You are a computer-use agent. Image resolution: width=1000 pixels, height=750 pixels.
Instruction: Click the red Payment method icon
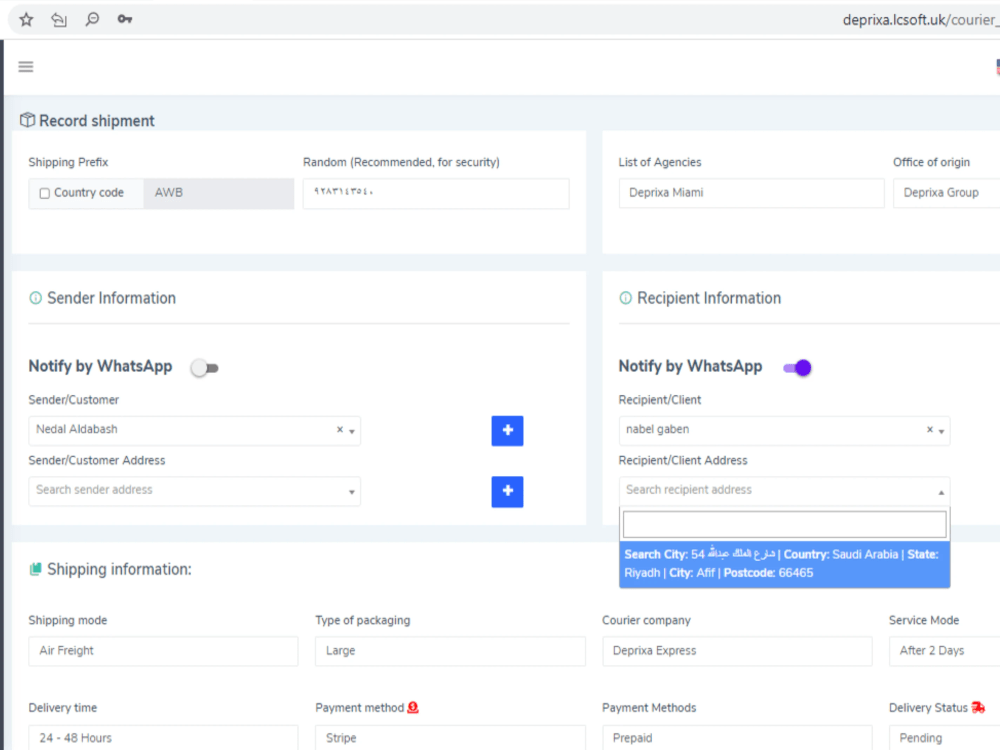click(413, 707)
